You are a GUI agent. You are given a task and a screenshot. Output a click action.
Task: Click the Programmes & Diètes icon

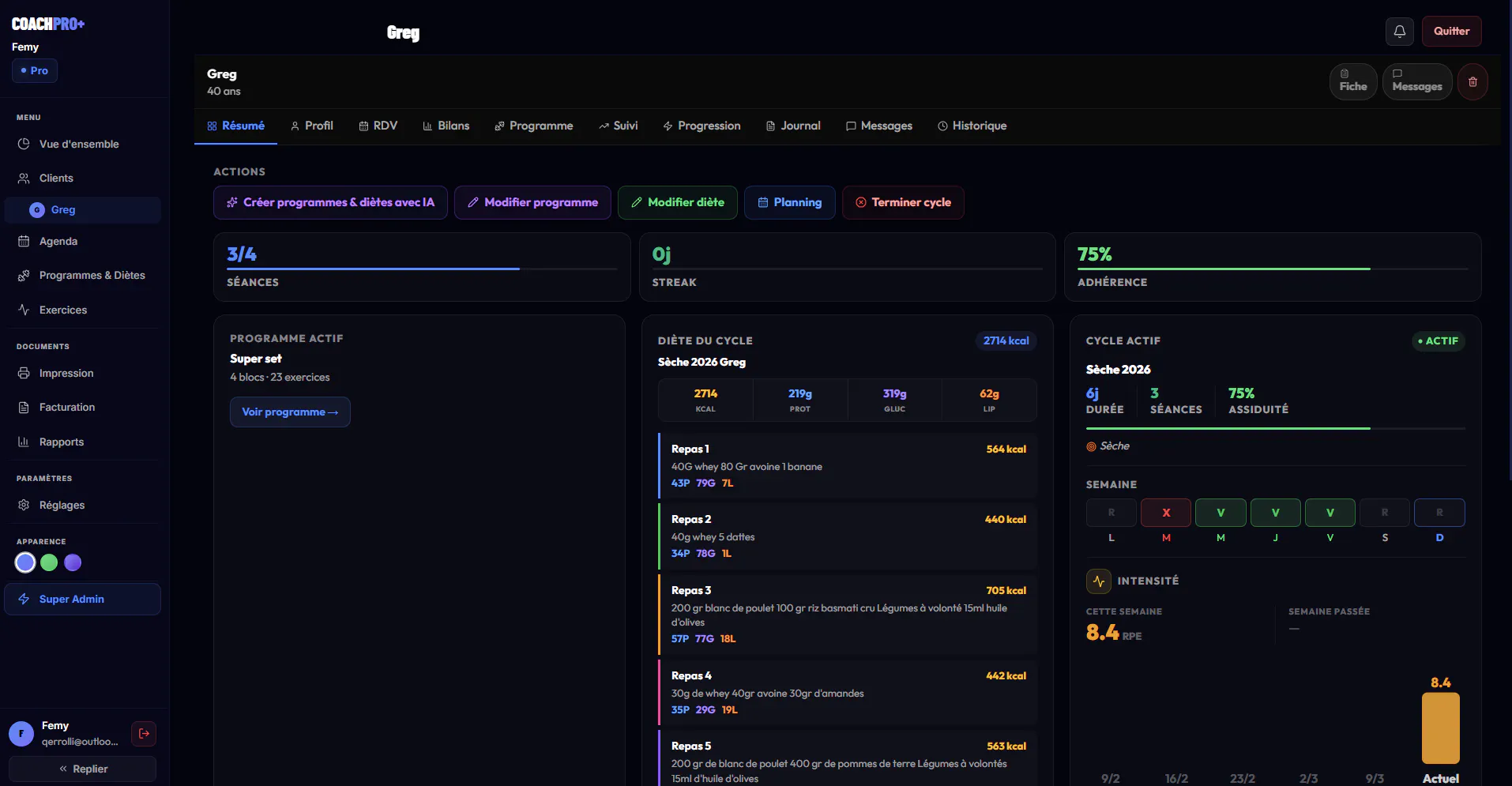(24, 276)
